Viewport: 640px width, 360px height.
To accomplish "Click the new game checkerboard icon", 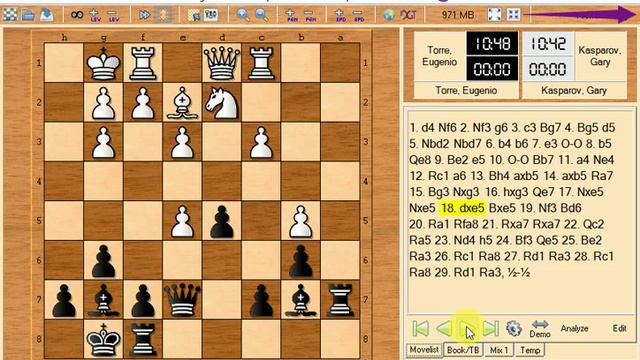I will (10, 15).
